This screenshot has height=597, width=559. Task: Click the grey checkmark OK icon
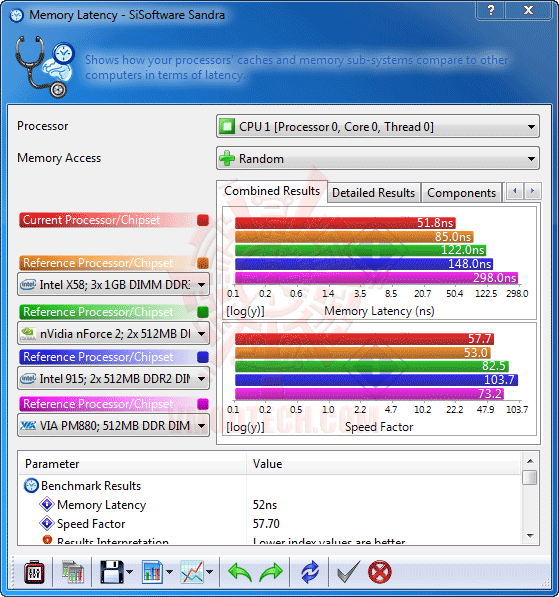(348, 572)
